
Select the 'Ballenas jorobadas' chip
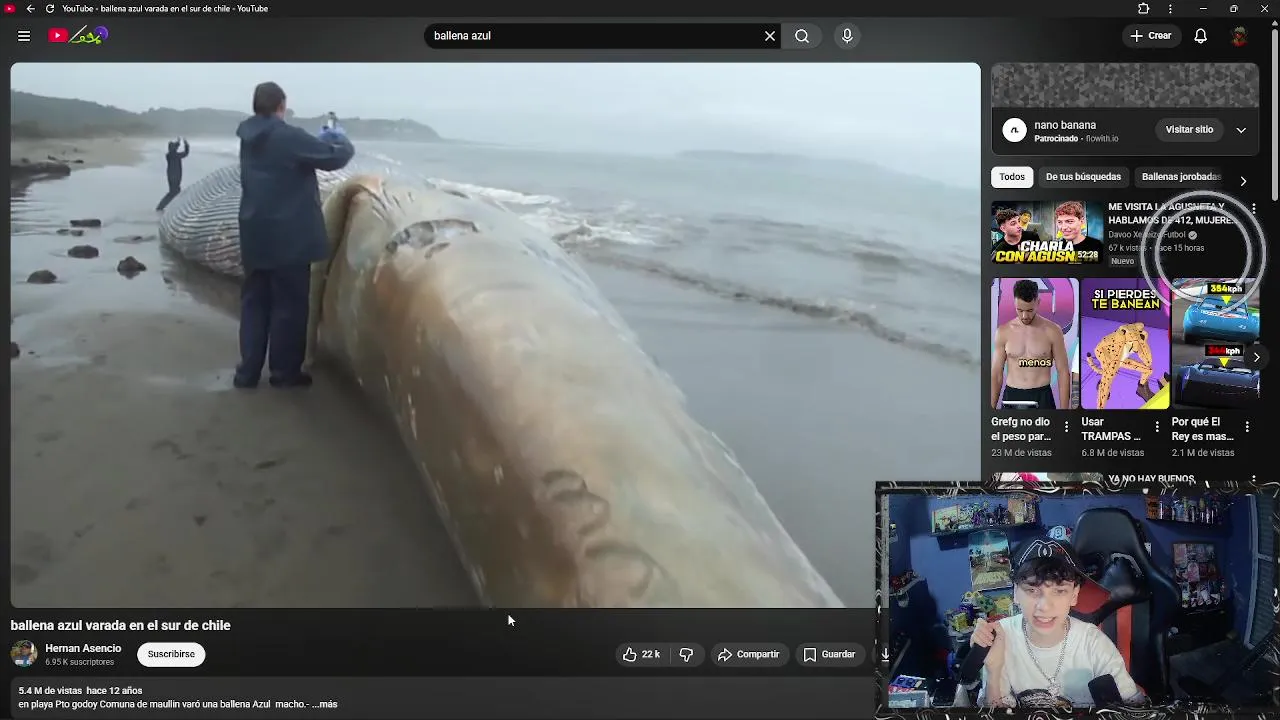[x=1181, y=177]
